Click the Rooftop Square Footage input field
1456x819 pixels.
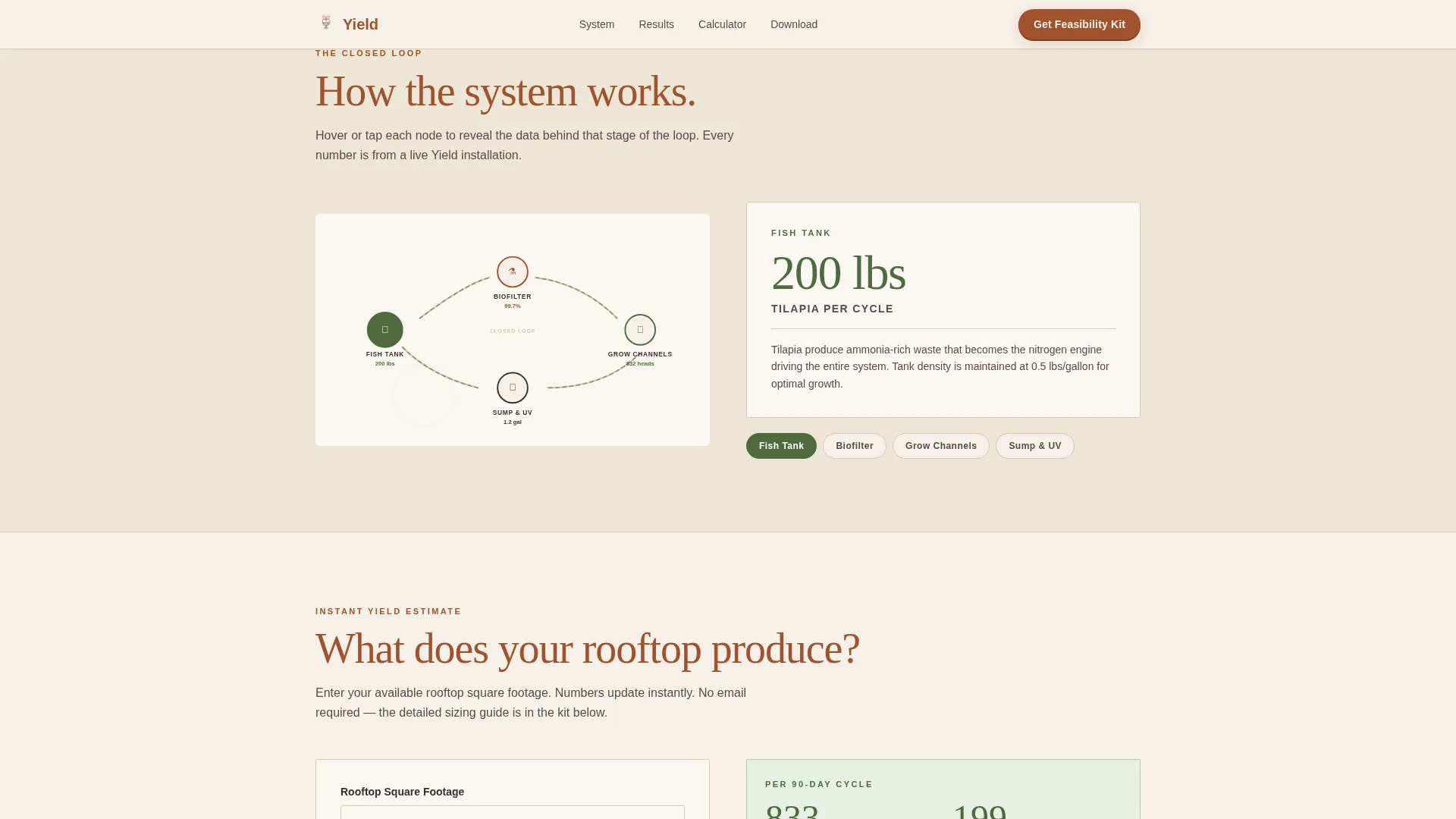(513, 812)
